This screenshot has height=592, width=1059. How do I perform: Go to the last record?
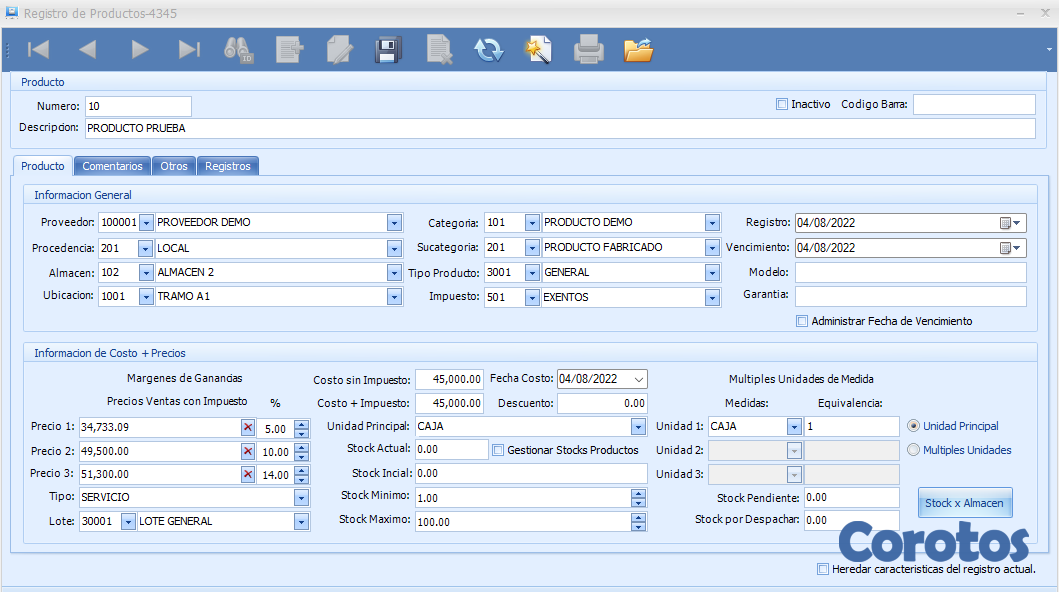coord(189,49)
